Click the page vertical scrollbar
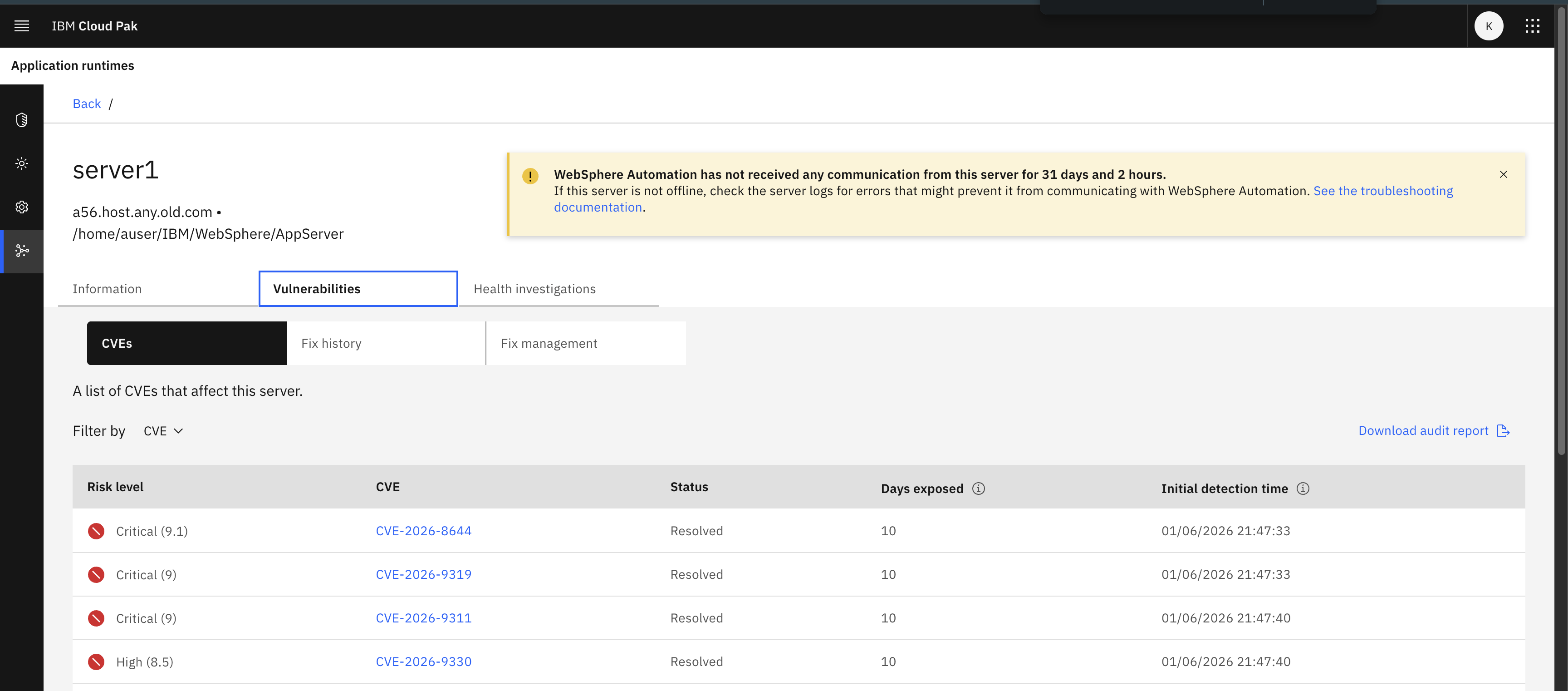The image size is (1568, 691). point(1561,232)
